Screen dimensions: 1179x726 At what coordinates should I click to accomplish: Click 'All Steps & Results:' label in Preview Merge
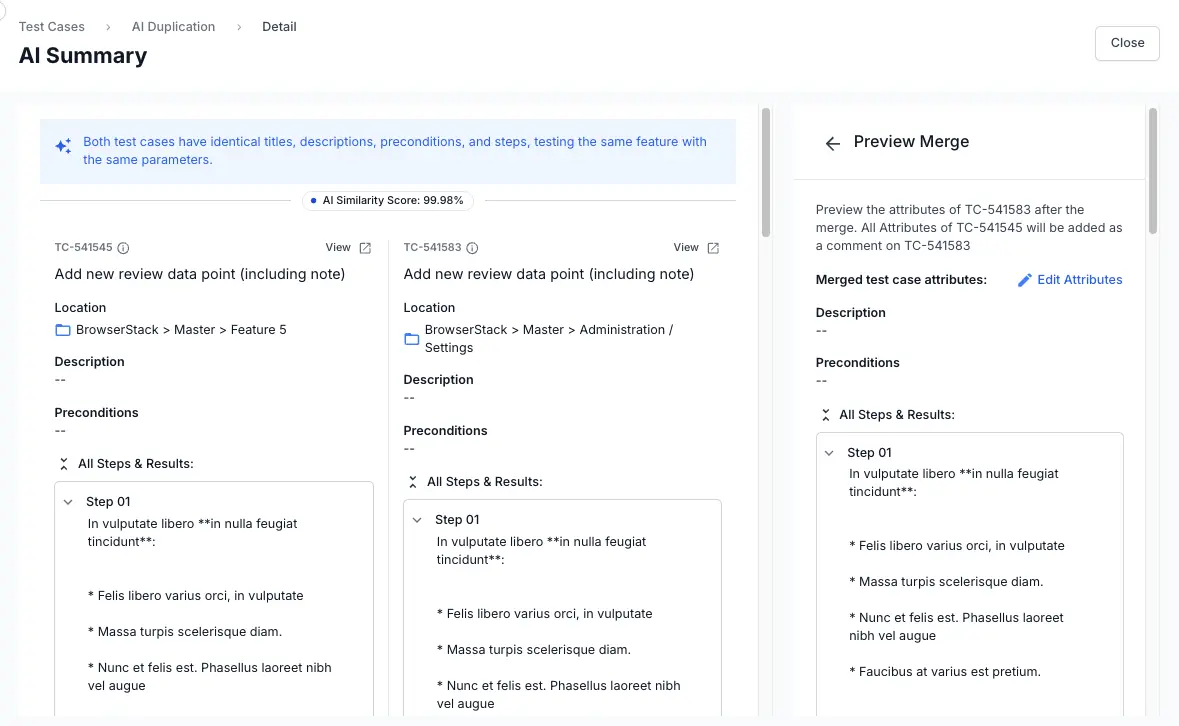(897, 415)
